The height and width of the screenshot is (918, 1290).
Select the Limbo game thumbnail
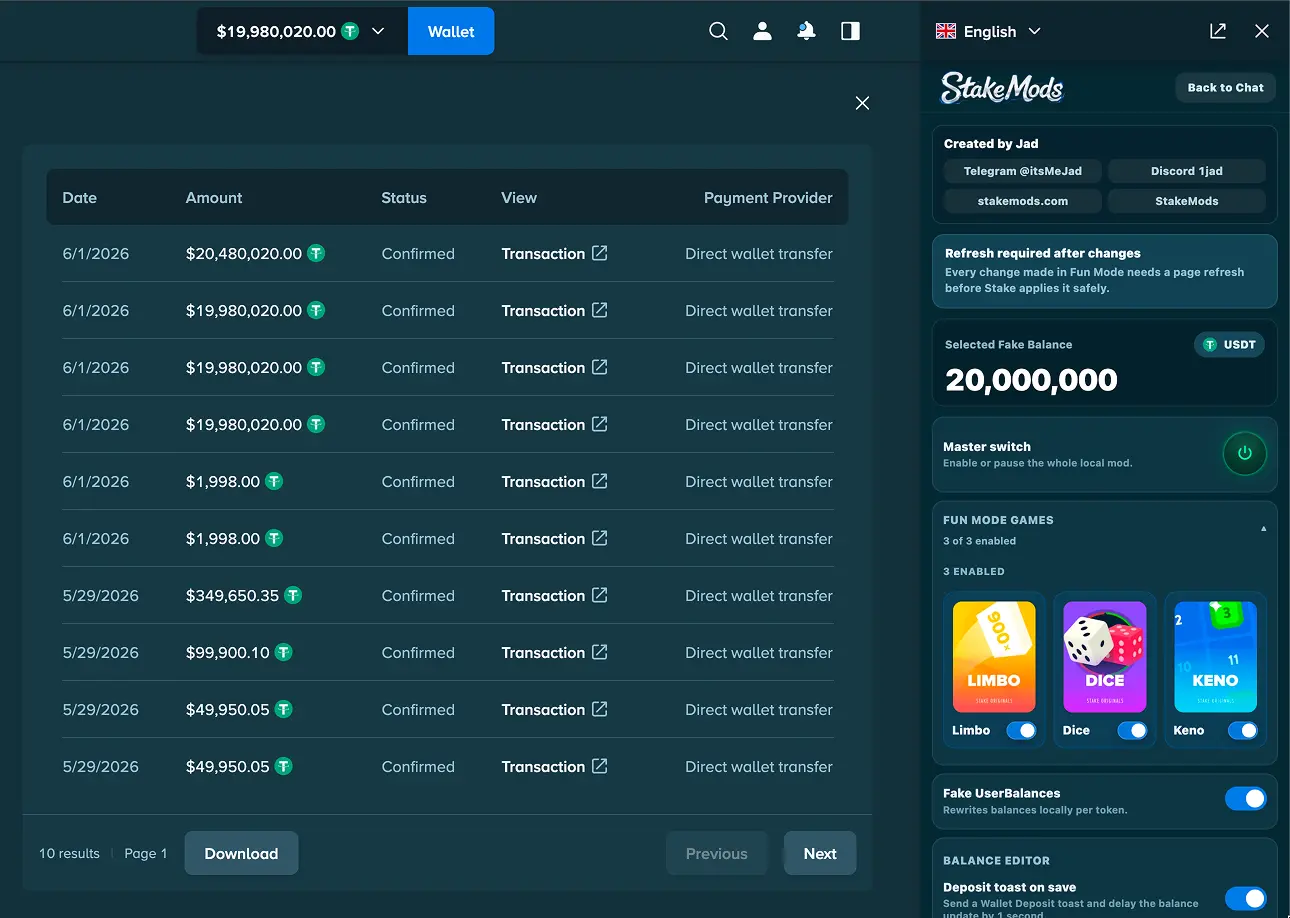point(994,656)
